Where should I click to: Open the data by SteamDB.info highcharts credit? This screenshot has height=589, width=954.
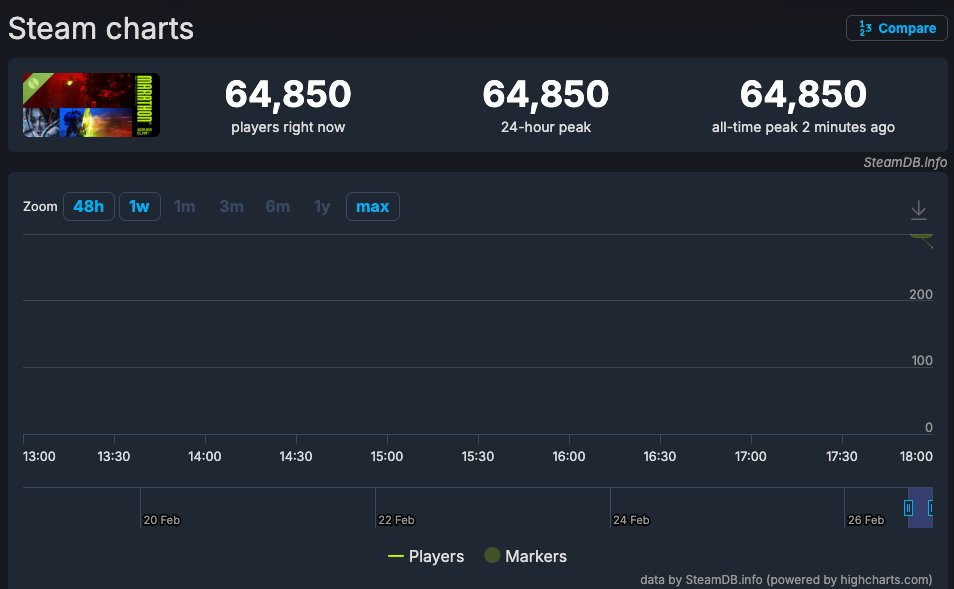coord(786,579)
